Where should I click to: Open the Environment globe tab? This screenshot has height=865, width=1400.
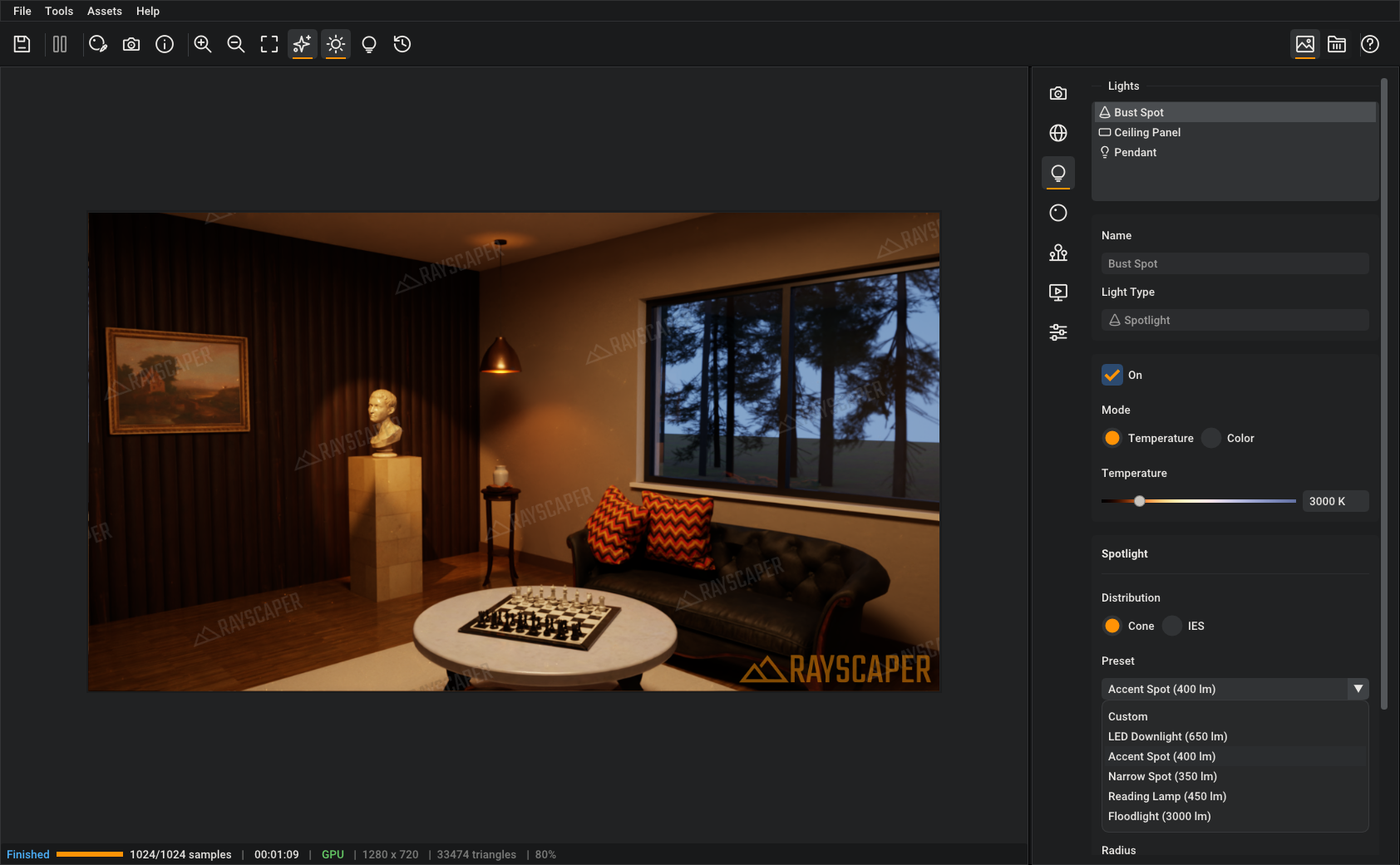click(x=1058, y=133)
